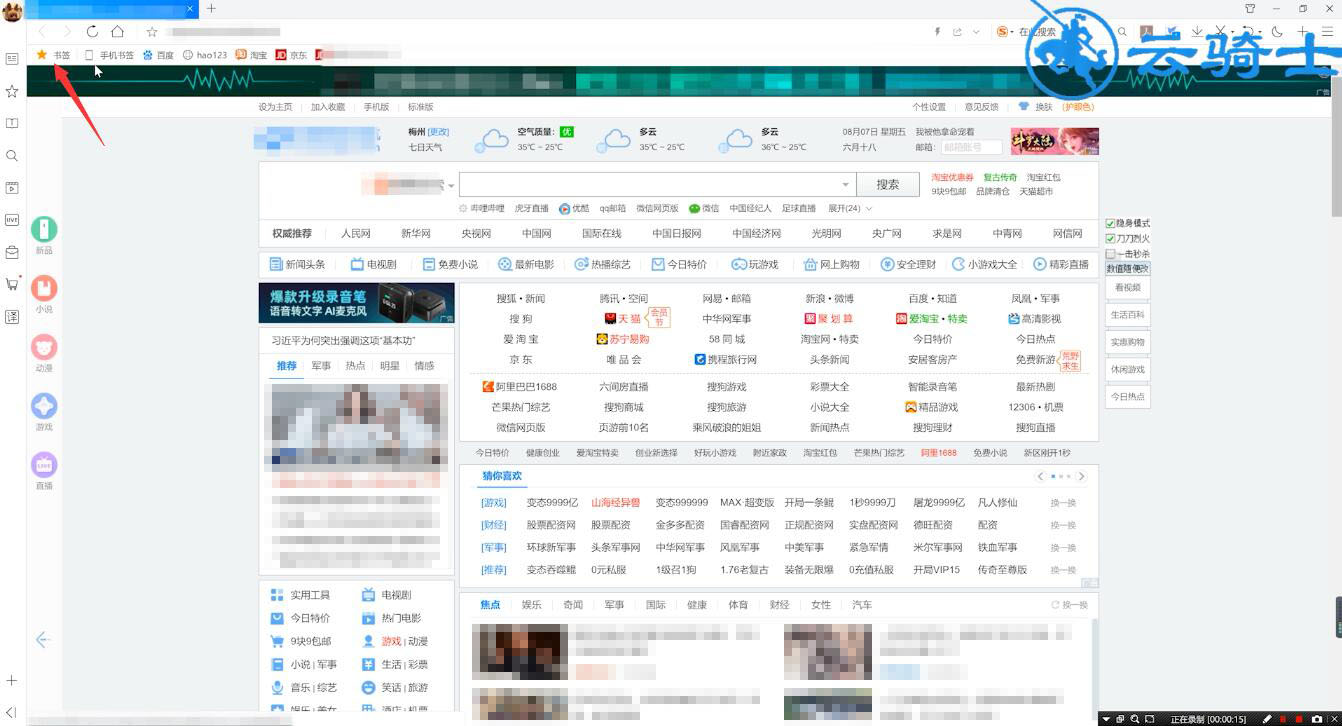Open the sidebar video player icon
The width and height of the screenshot is (1342, 726).
point(12,187)
